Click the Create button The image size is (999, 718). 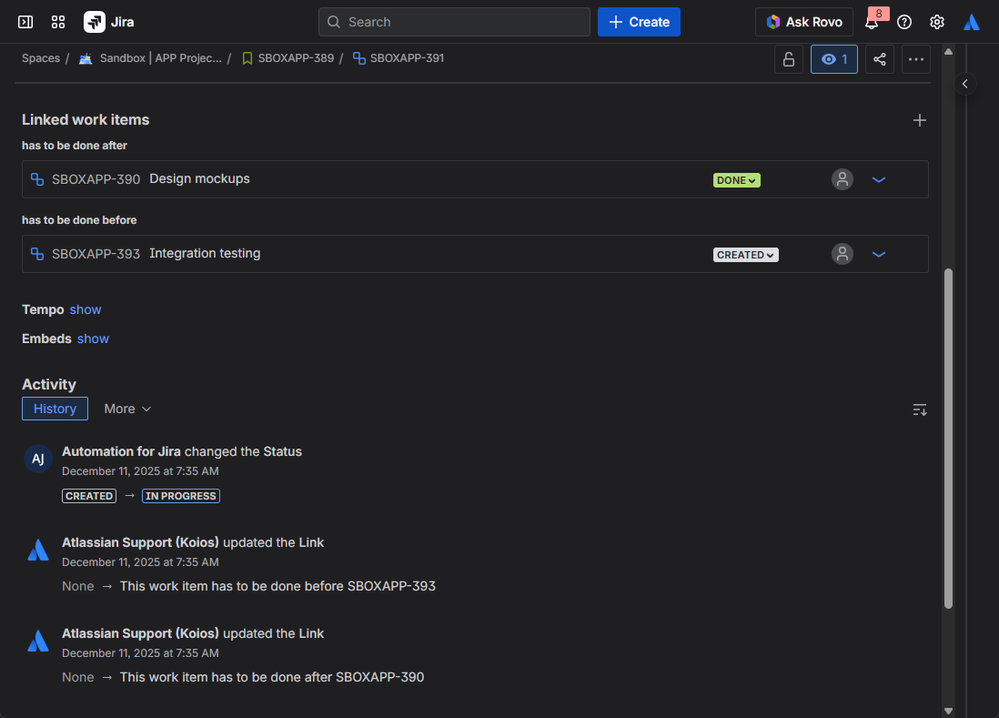639,22
